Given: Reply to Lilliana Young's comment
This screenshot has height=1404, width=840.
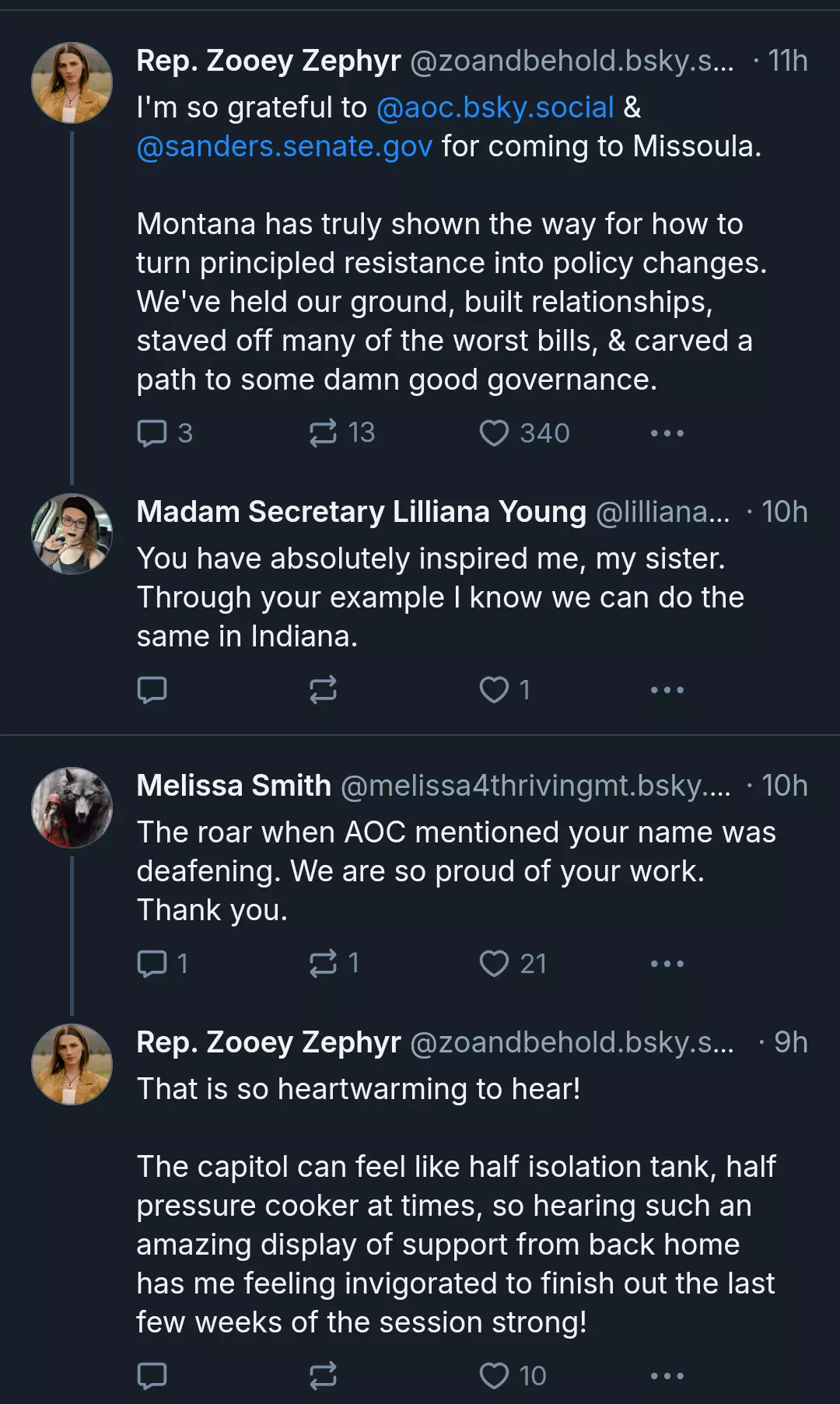Looking at the screenshot, I should pos(152,690).
